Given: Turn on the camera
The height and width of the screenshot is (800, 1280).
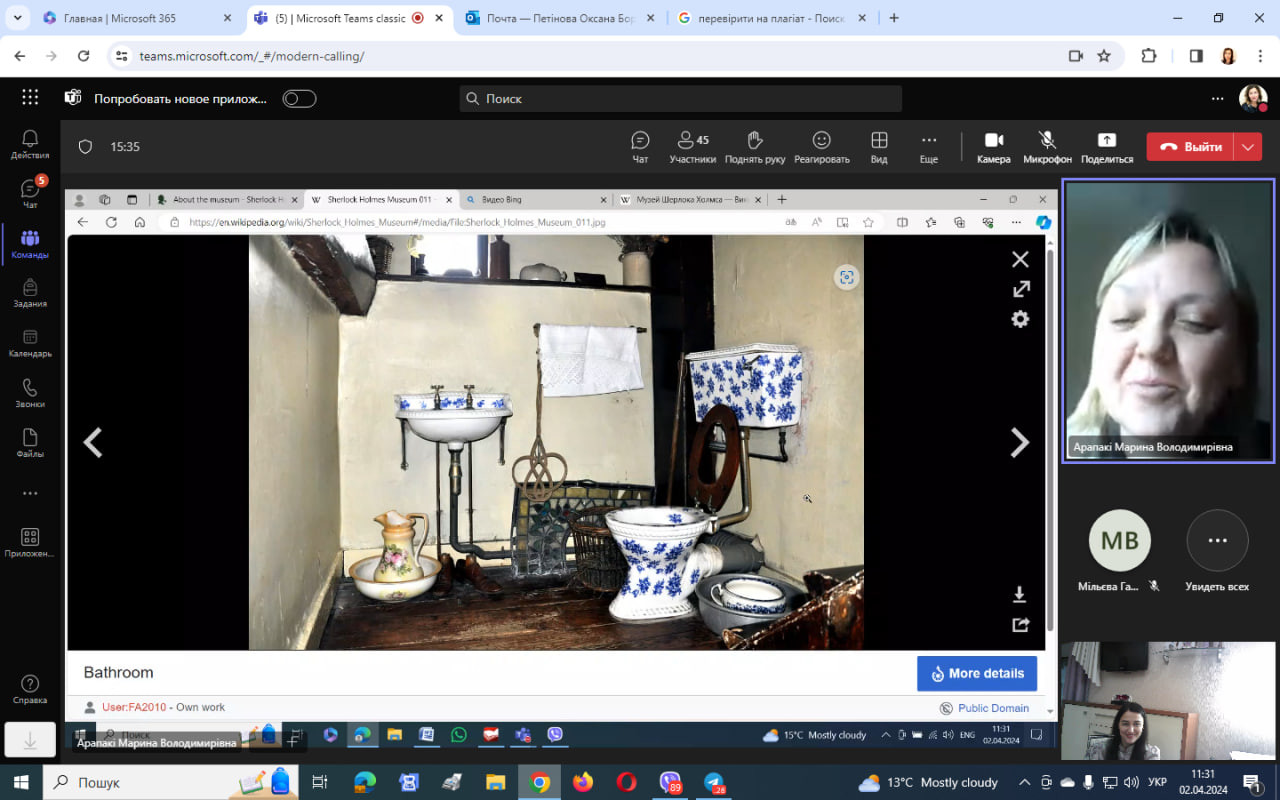Looking at the screenshot, I should 993,146.
